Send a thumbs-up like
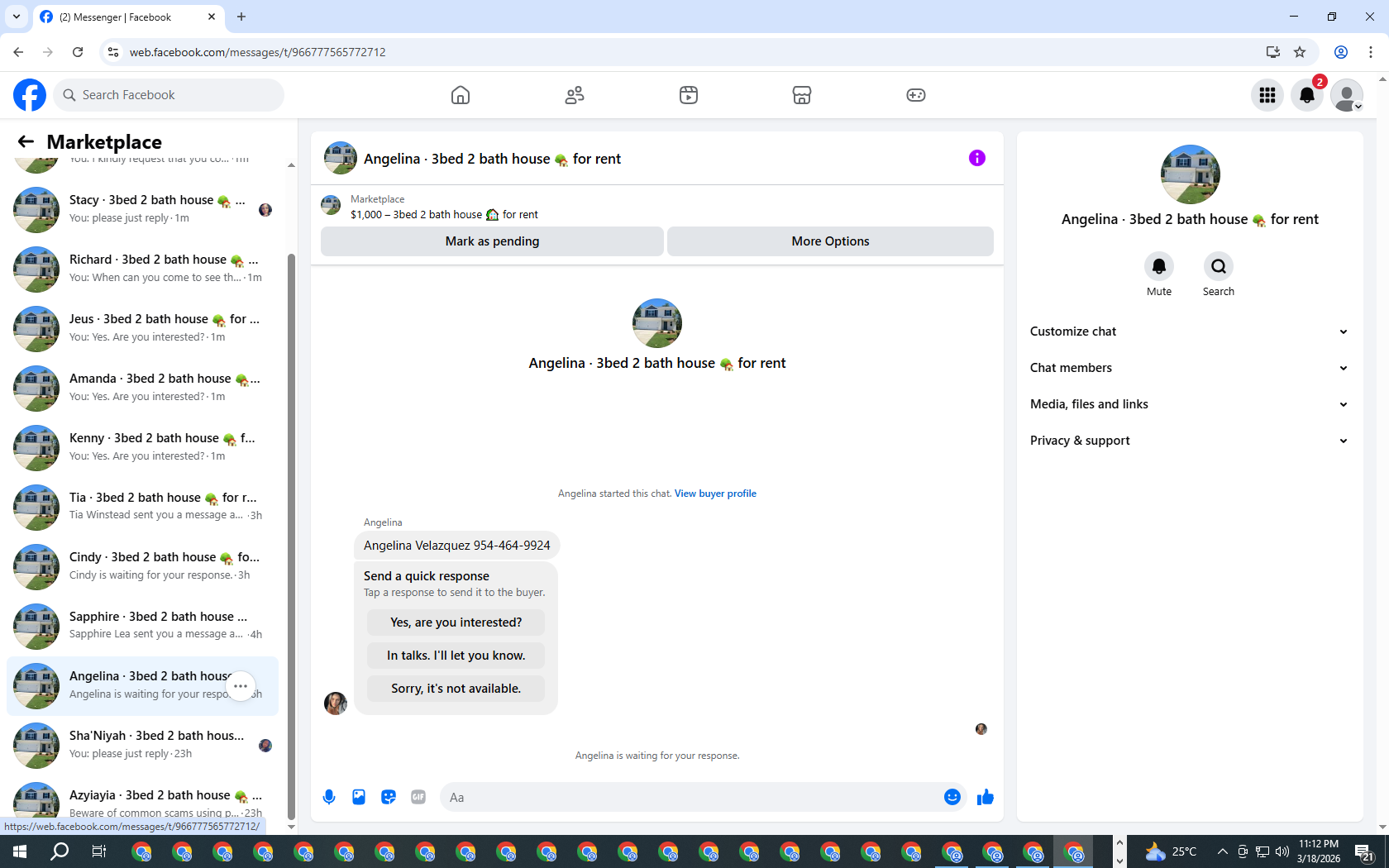 [986, 797]
